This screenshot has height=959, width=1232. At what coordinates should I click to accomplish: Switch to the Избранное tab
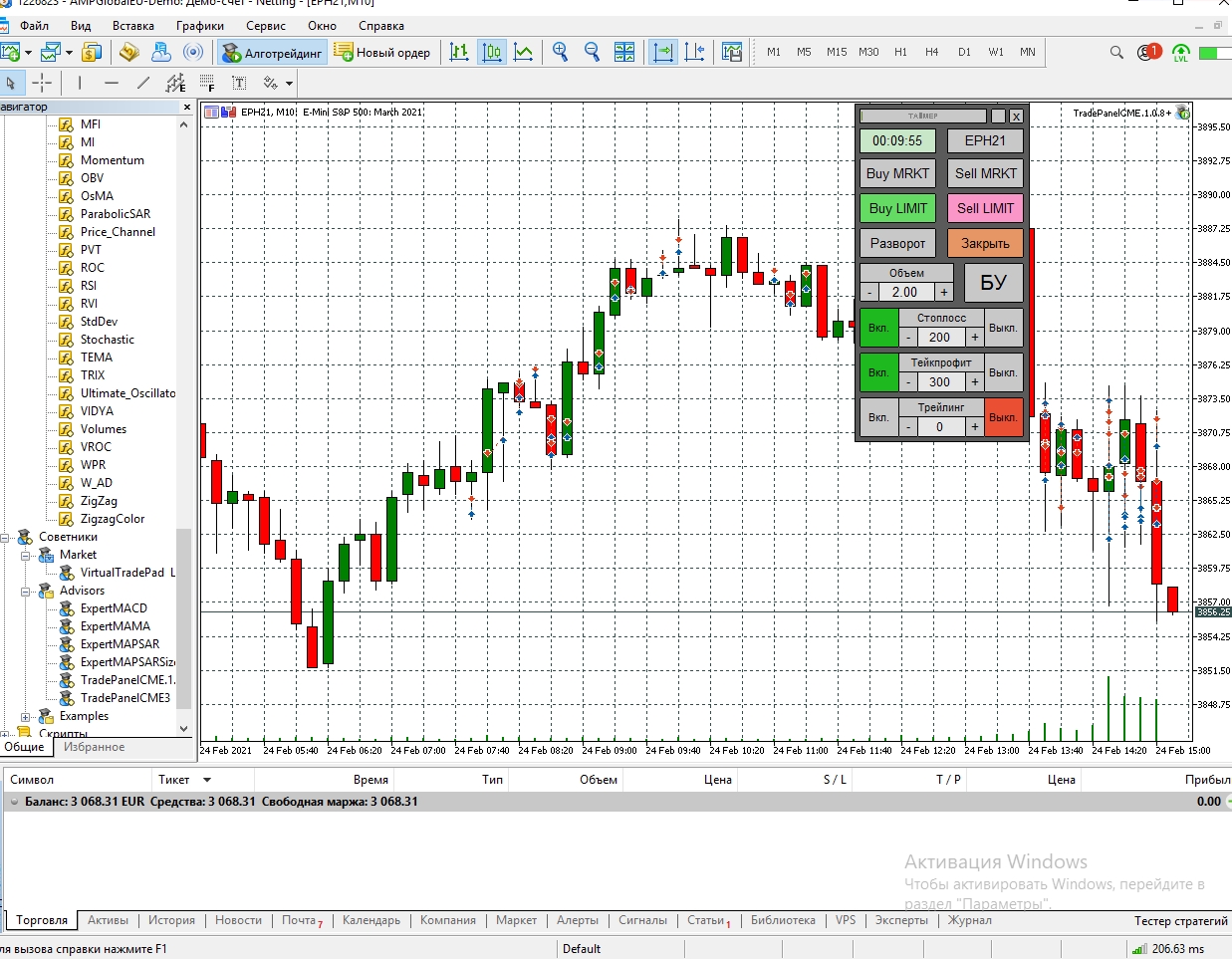[95, 747]
